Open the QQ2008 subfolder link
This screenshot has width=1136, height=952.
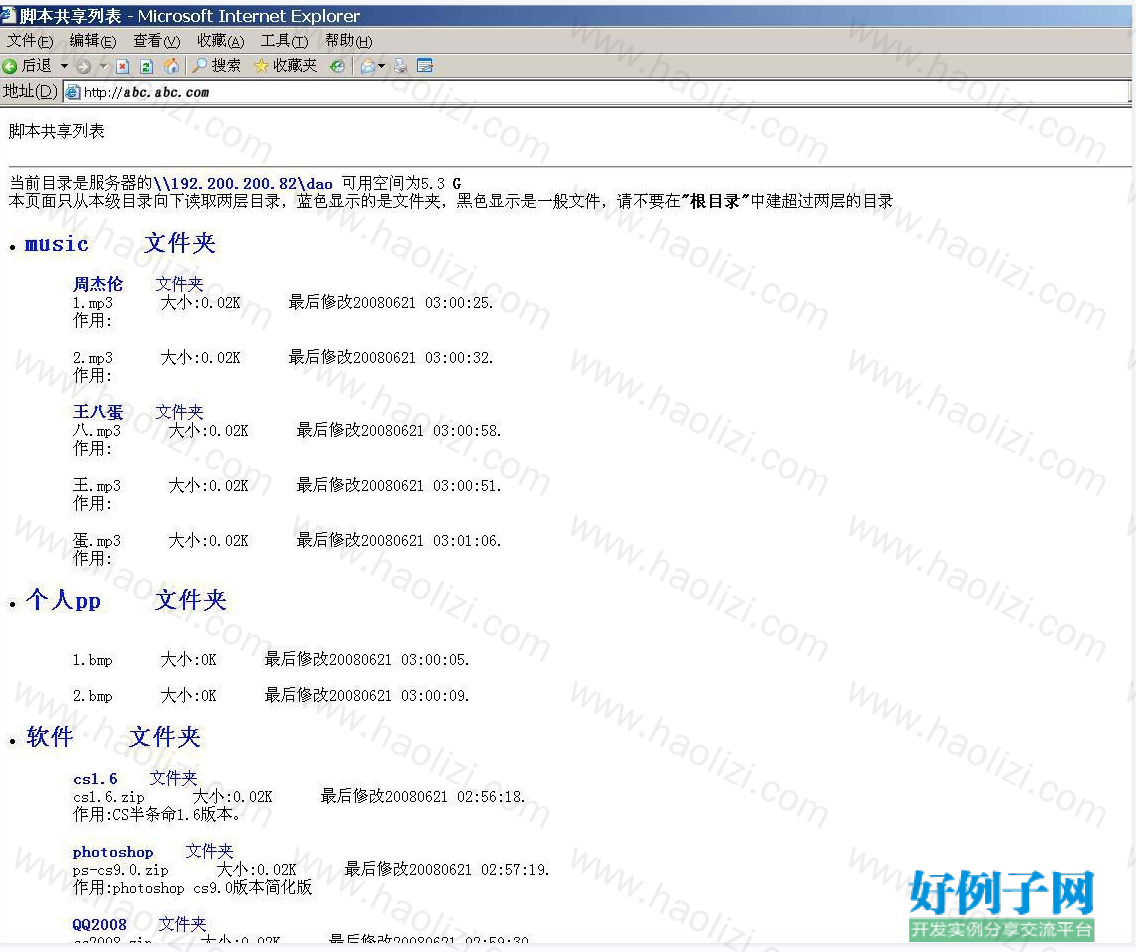(99, 924)
